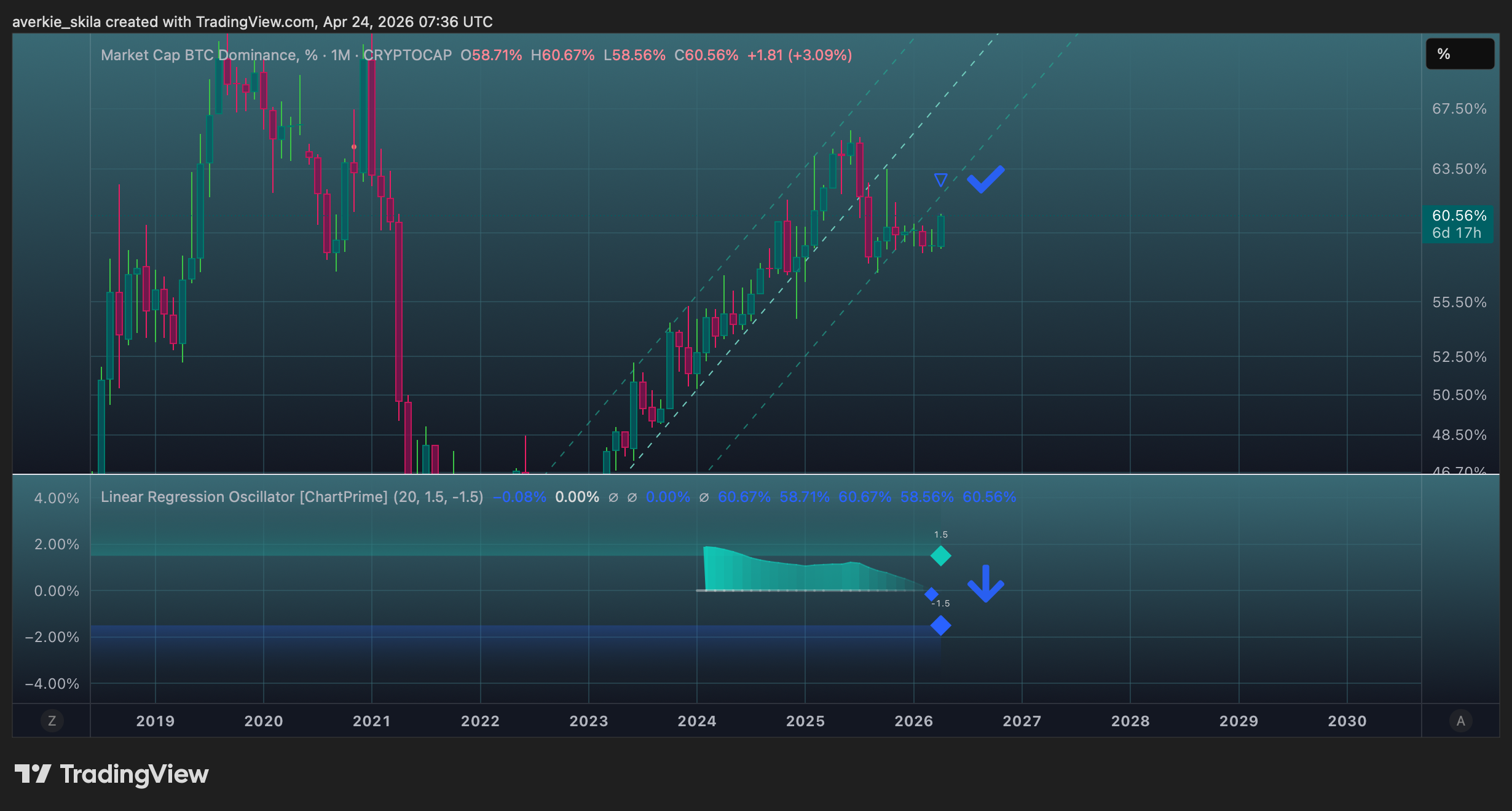Click the −2.00% oscillator axis label
This screenshot has width=1512, height=811.
coord(52,637)
